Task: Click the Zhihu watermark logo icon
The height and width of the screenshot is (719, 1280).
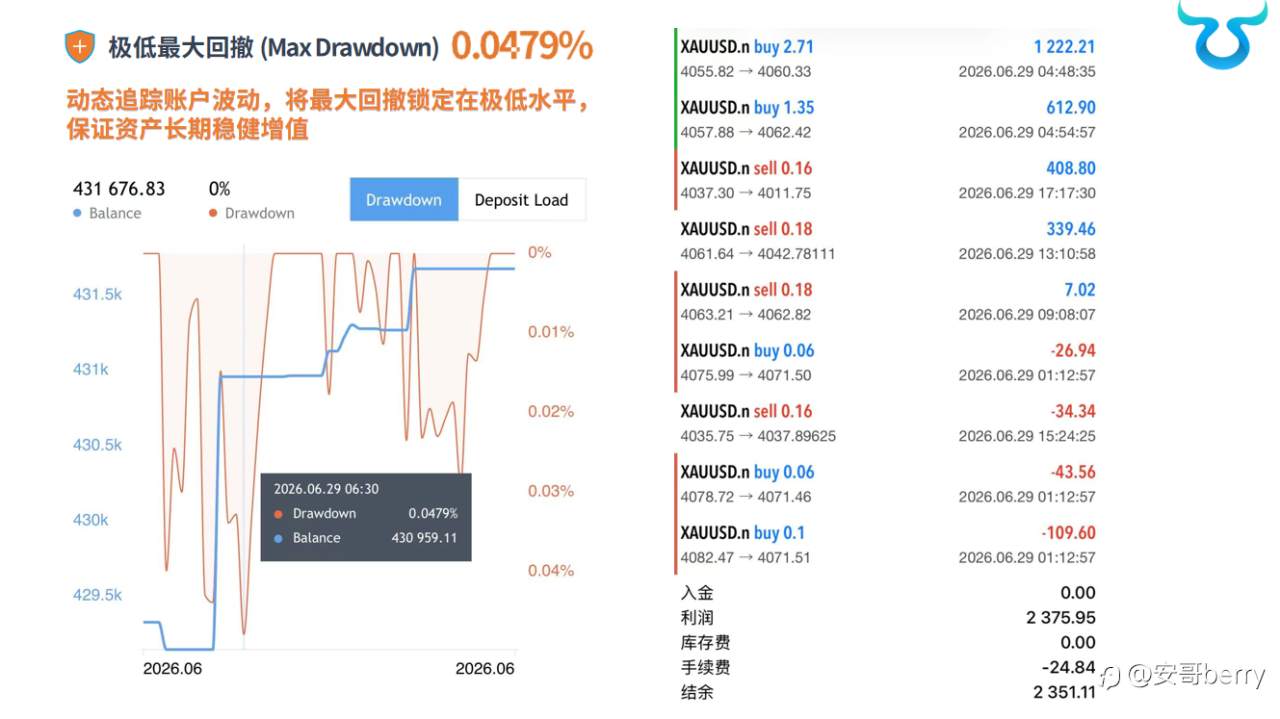Action: (1112, 676)
